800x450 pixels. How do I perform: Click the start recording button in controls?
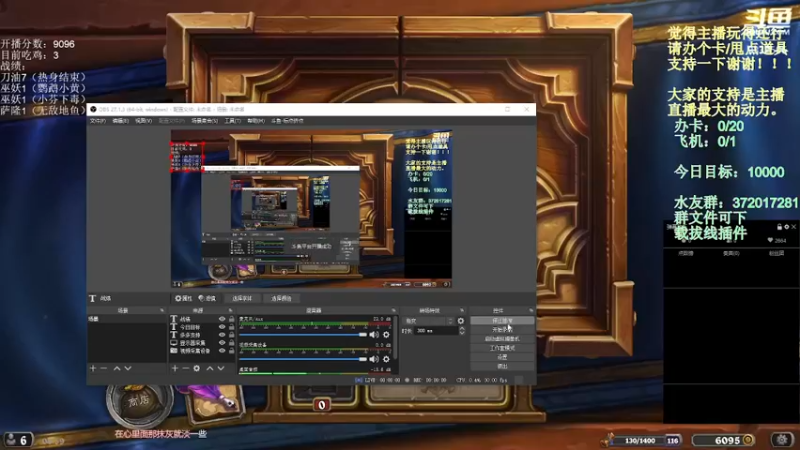click(x=502, y=330)
